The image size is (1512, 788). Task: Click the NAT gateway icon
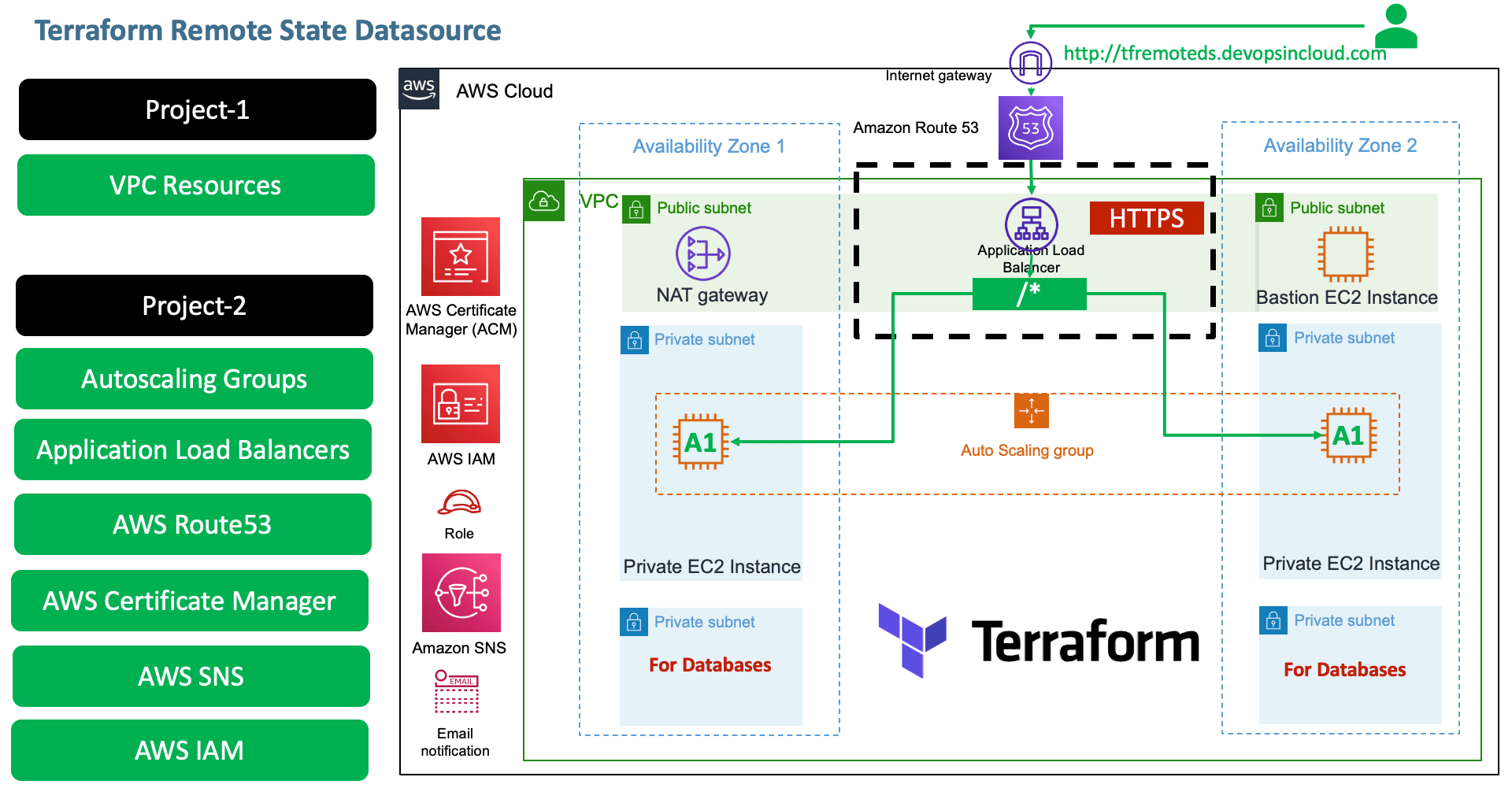[703, 253]
